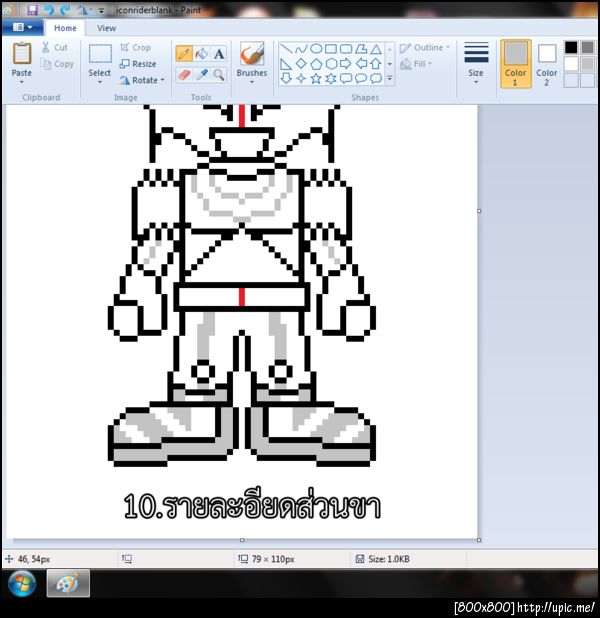The width and height of the screenshot is (600, 618).
Task: Click the Crop button
Action: [x=136, y=47]
